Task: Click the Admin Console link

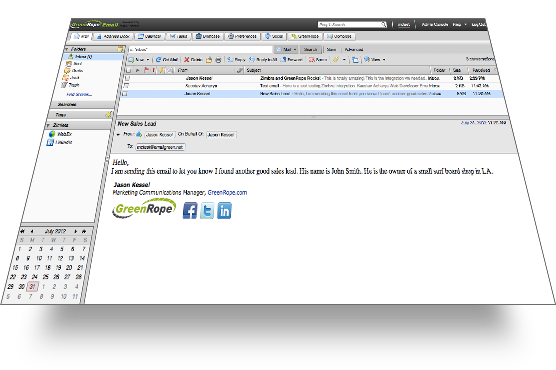Action: click(x=435, y=24)
